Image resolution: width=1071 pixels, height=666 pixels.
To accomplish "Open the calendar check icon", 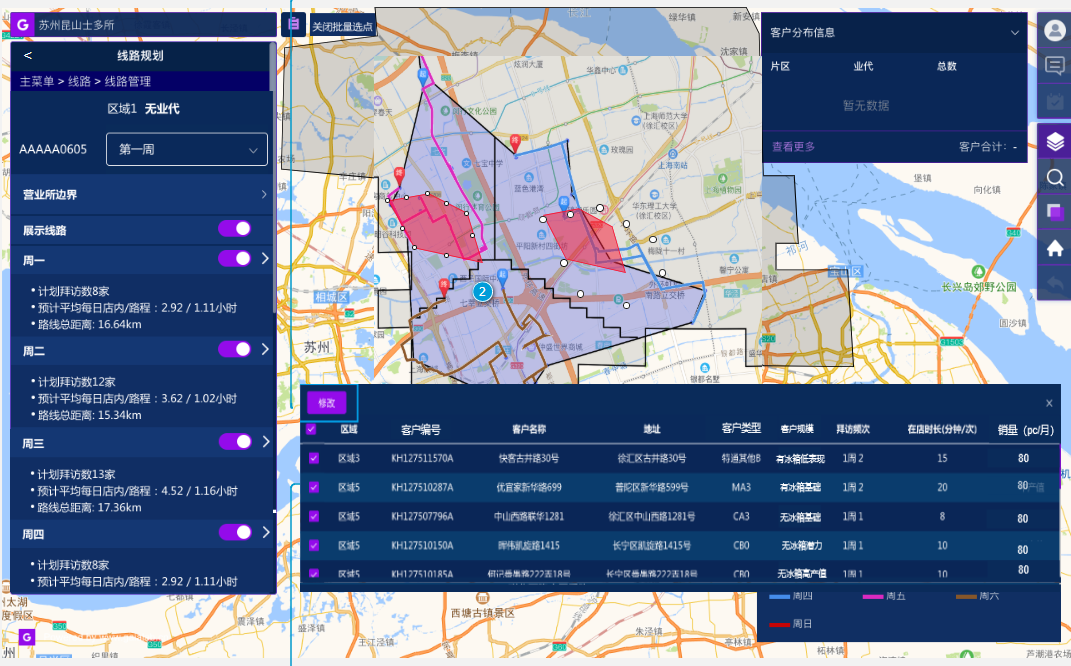I will pos(1055,101).
